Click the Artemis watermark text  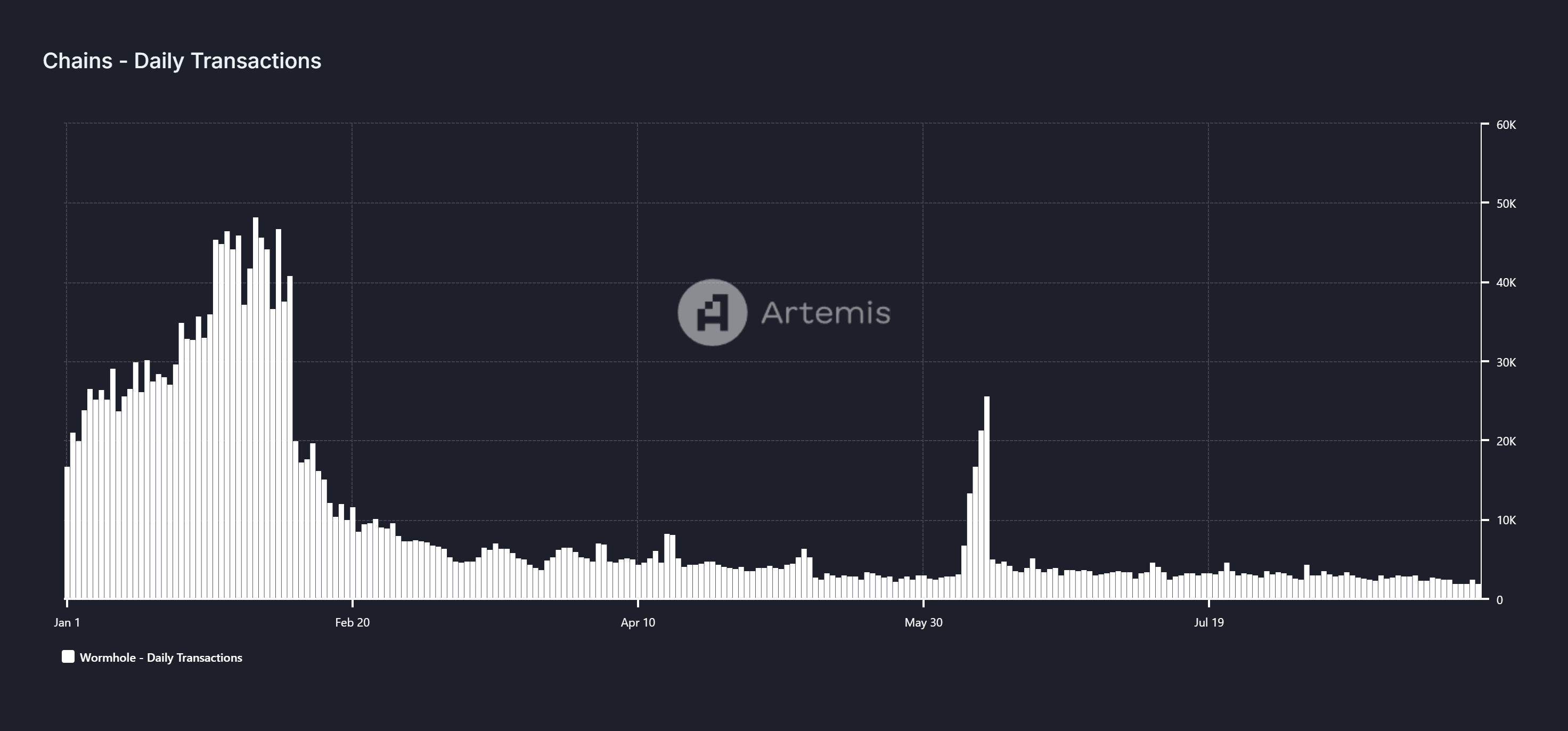(826, 313)
